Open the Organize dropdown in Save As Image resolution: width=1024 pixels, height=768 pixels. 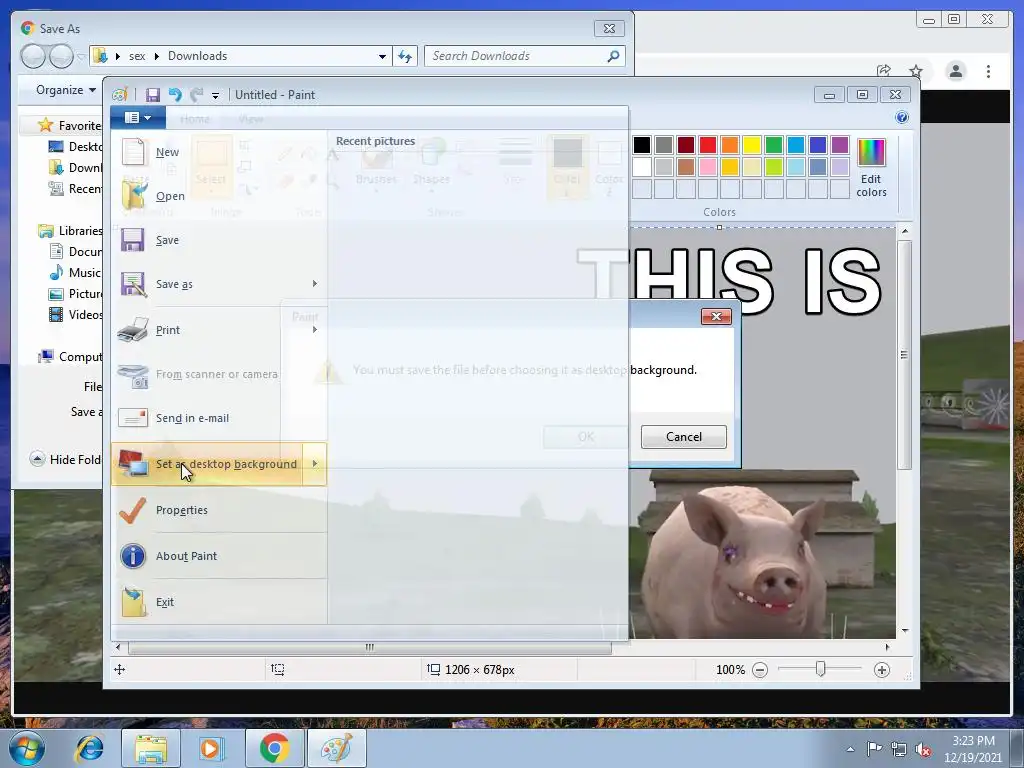66,90
